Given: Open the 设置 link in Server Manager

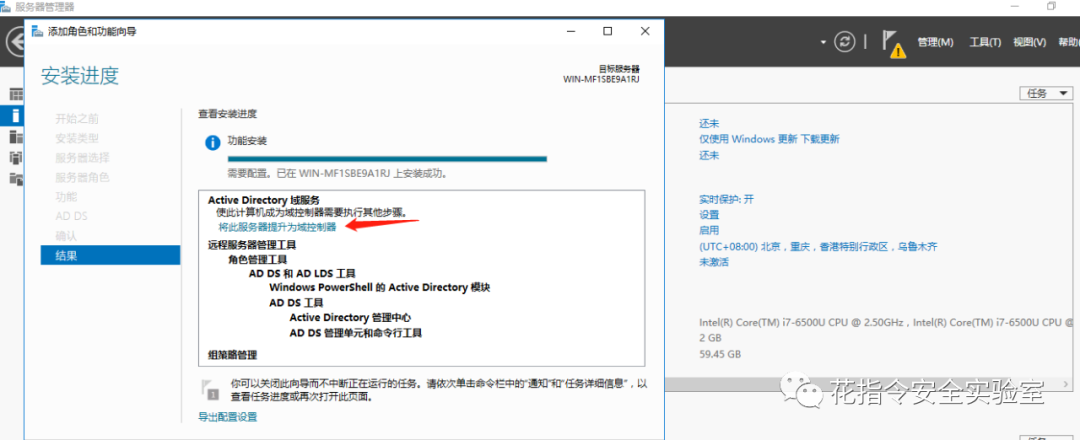Looking at the screenshot, I should point(709,214).
